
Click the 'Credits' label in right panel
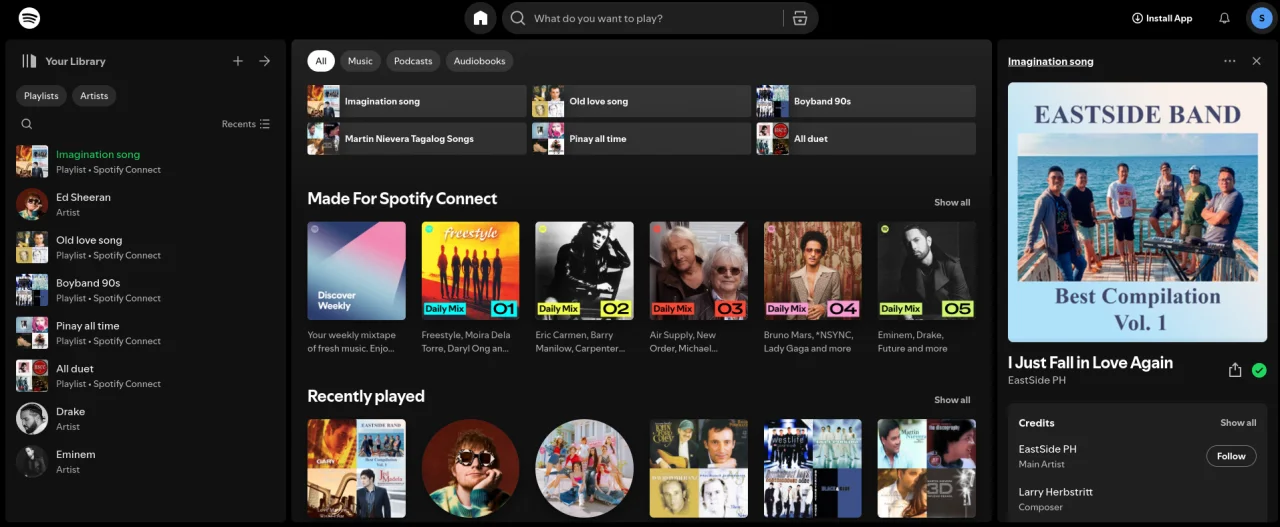pos(1036,423)
